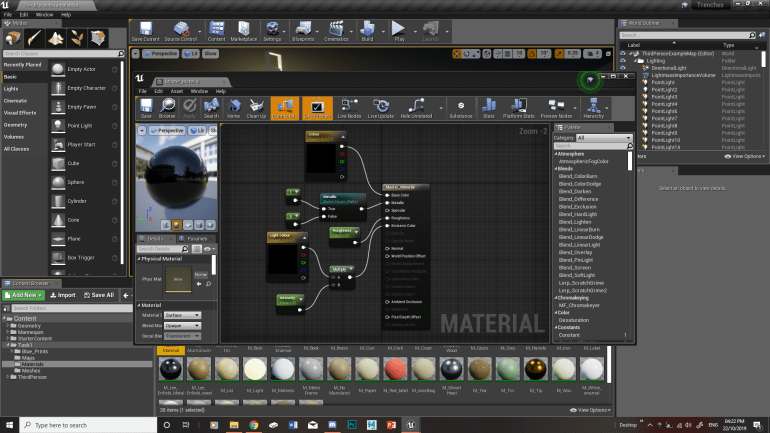Select the Paint mode brush icon
This screenshot has width=770, height=433.
34,38
